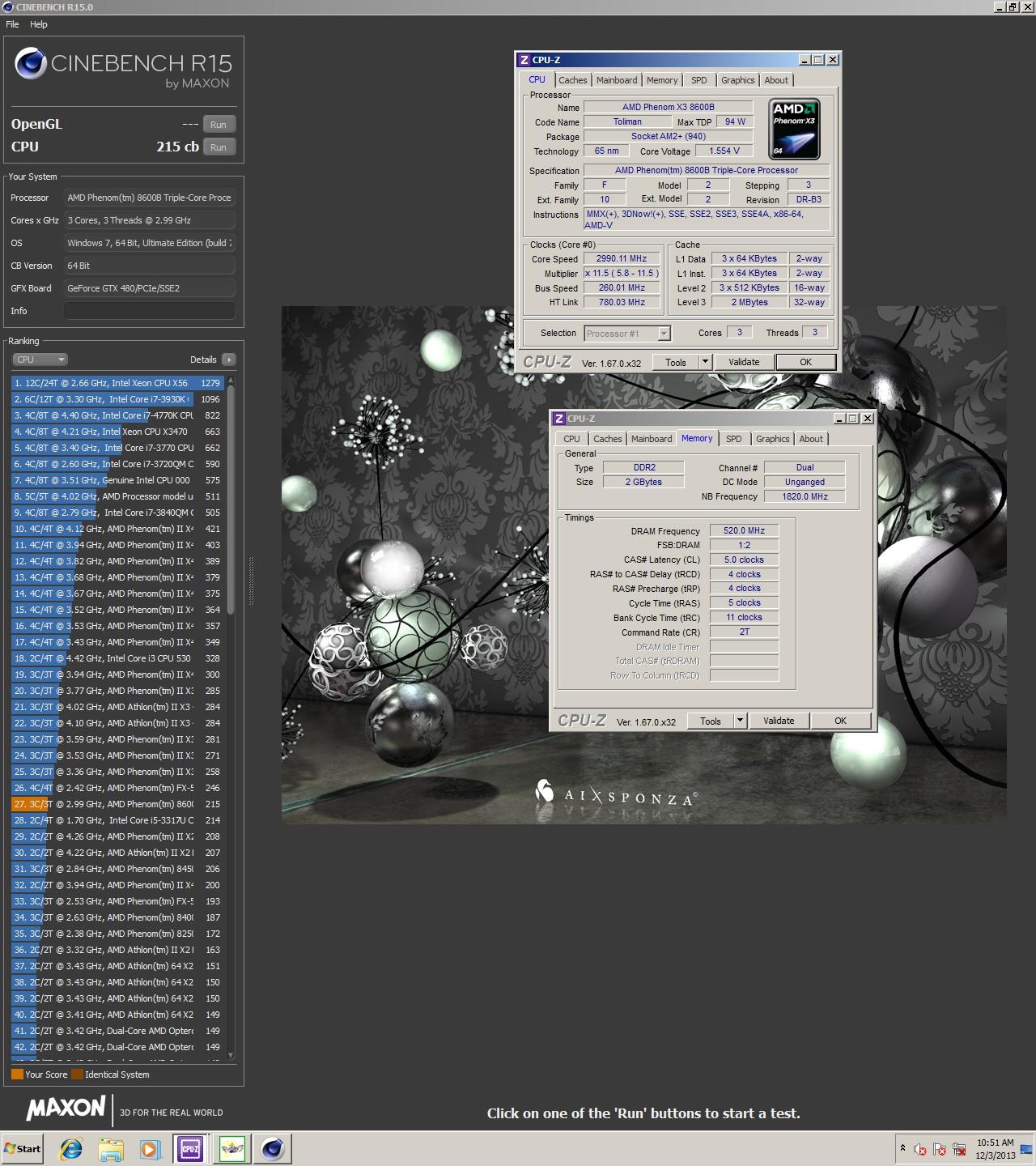This screenshot has height=1166, width=1036.
Task: Select ranking entry 42 Dual-Core AMD Opteron
Action: 117,1047
